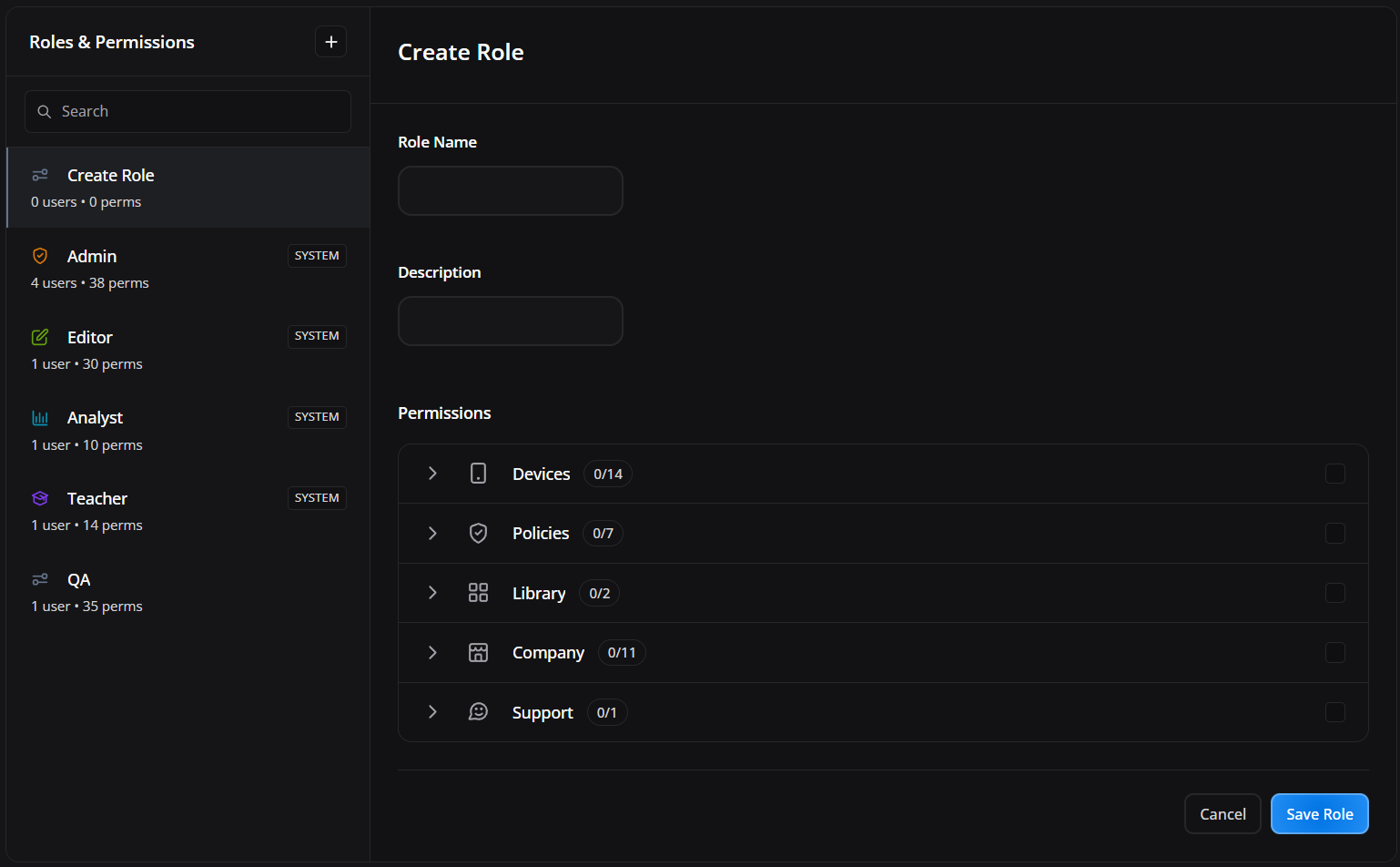Expand the Library permission group

[432, 593]
